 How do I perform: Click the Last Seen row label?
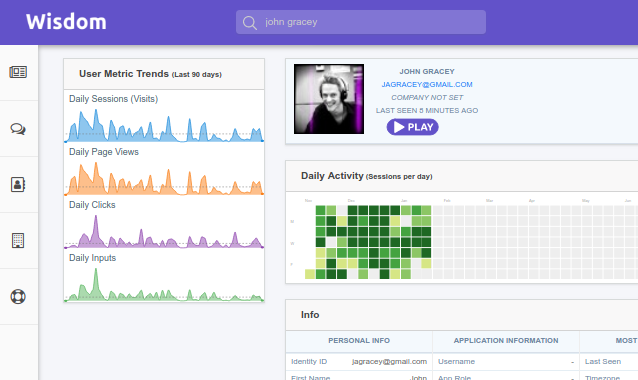click(x=603, y=361)
